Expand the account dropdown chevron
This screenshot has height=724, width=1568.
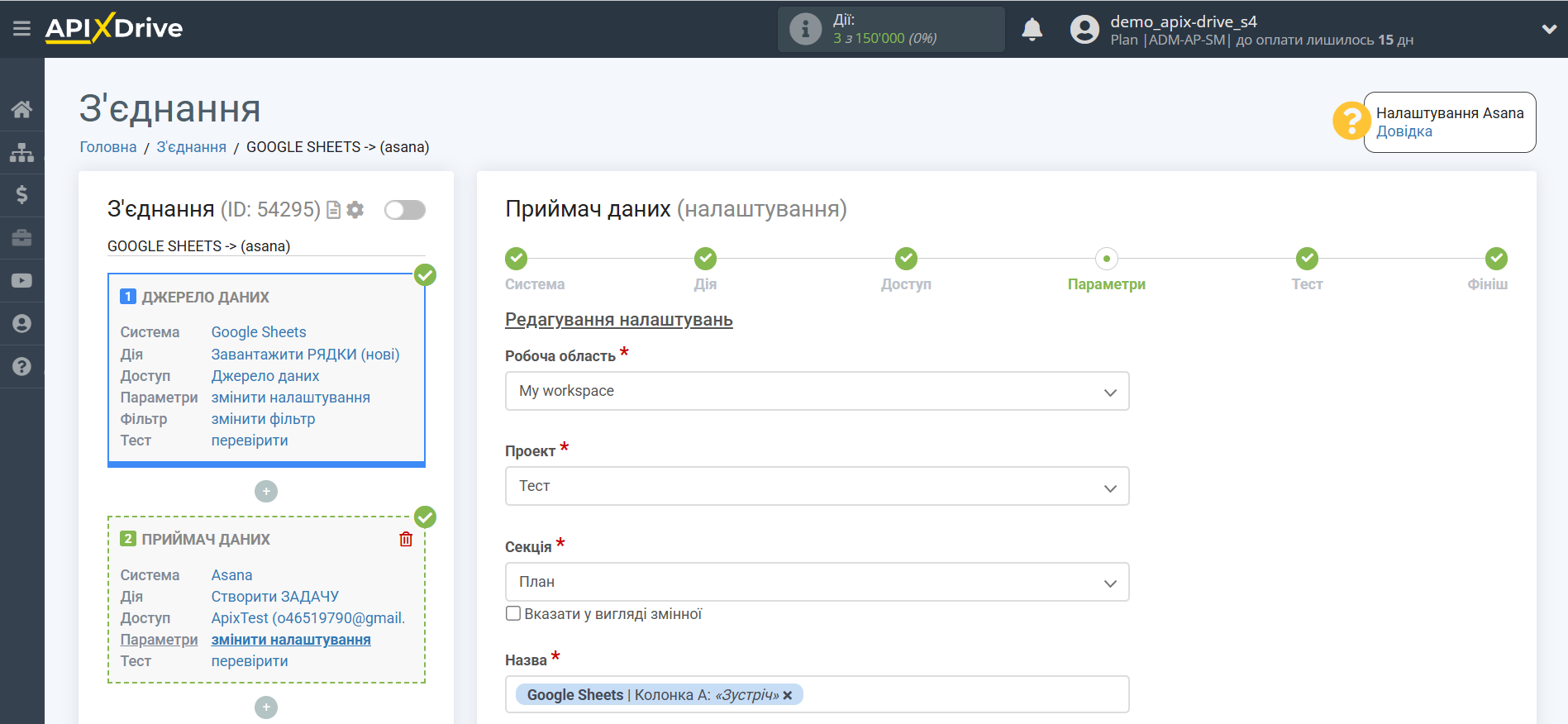point(1549,29)
